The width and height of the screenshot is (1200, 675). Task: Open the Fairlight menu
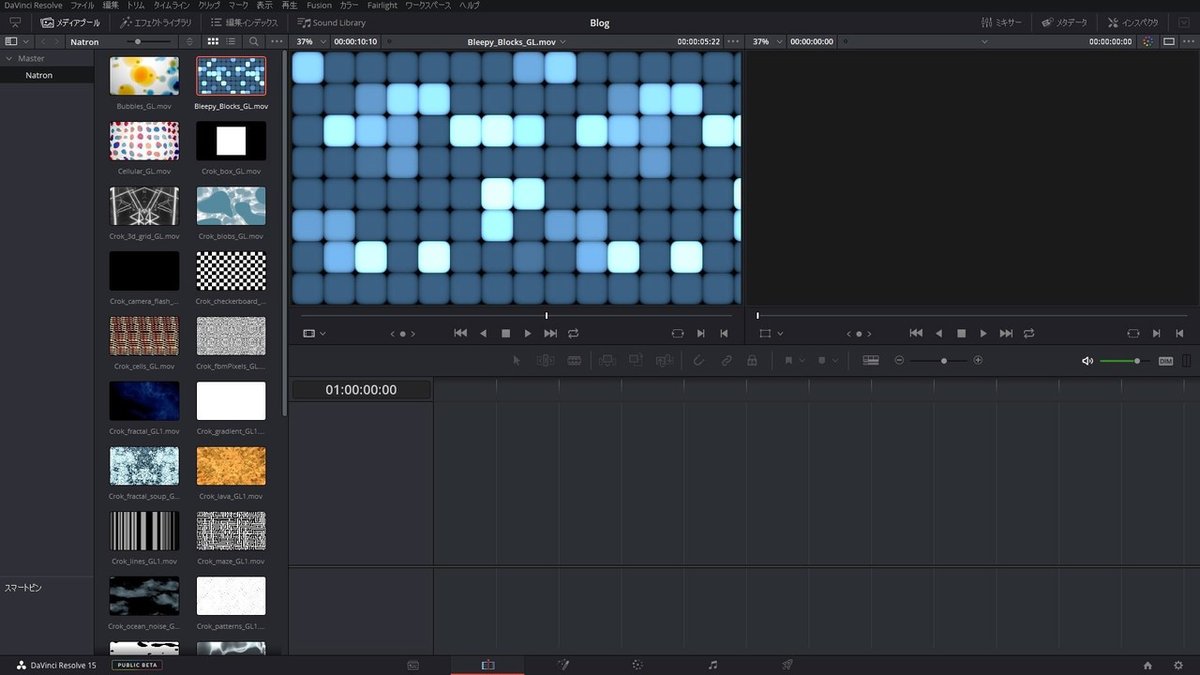(x=381, y=6)
